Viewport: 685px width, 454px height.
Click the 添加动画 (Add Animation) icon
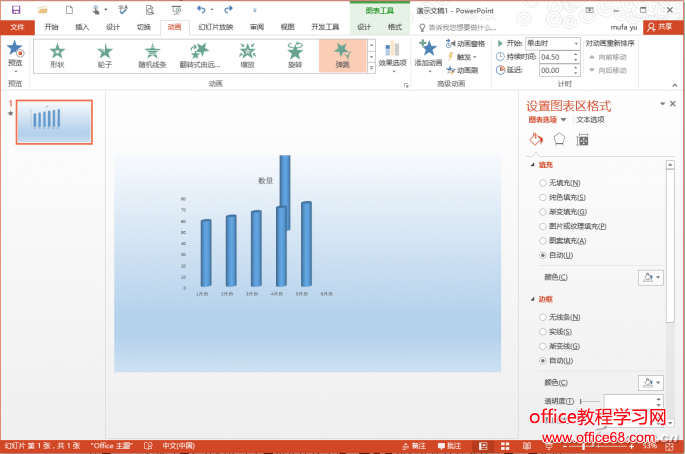[x=428, y=49]
